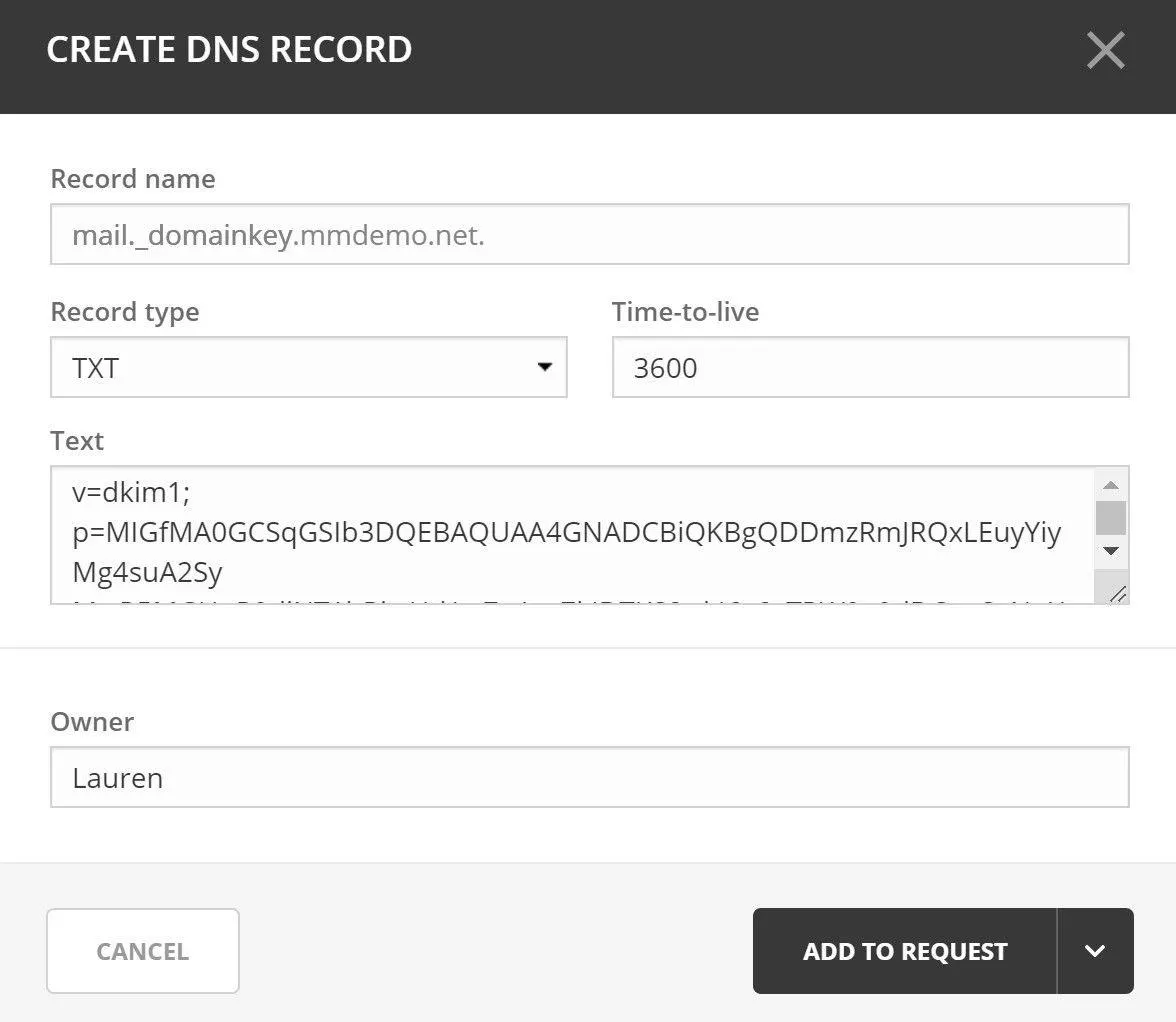Click the Text area scrollbar thumb
The width and height of the screenshot is (1176, 1022).
pyautogui.click(x=1111, y=517)
